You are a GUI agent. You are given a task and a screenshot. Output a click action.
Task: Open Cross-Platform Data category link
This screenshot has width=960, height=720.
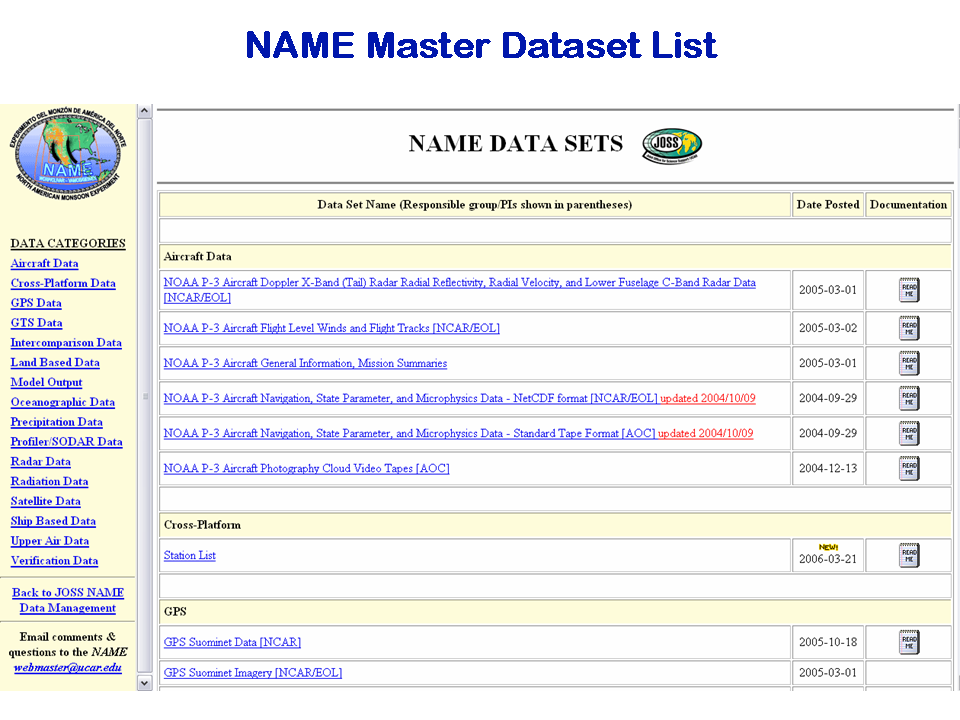[63, 283]
